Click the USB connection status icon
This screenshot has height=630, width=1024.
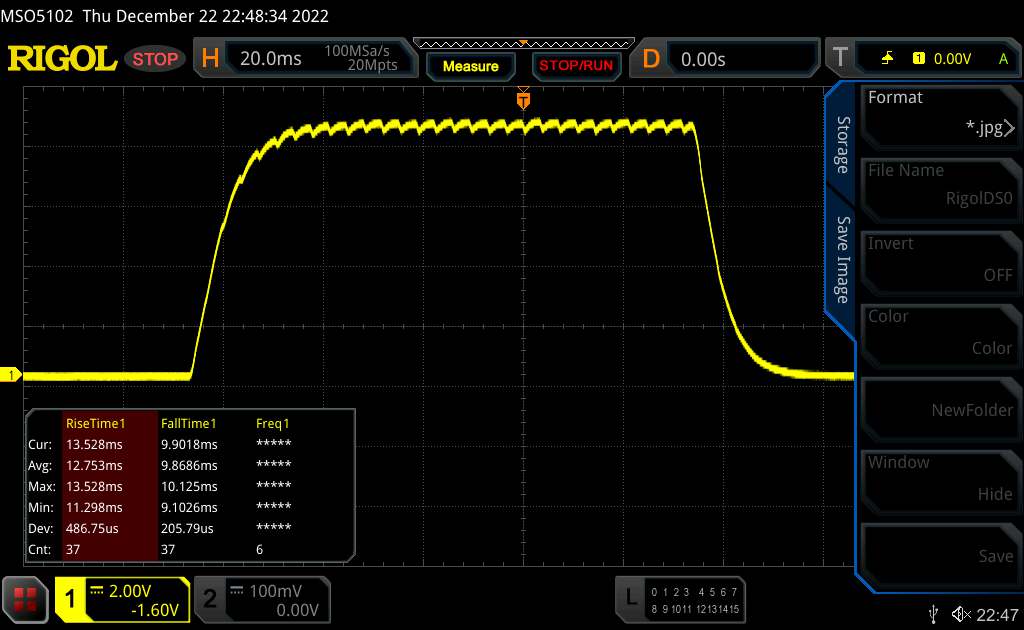(x=933, y=614)
